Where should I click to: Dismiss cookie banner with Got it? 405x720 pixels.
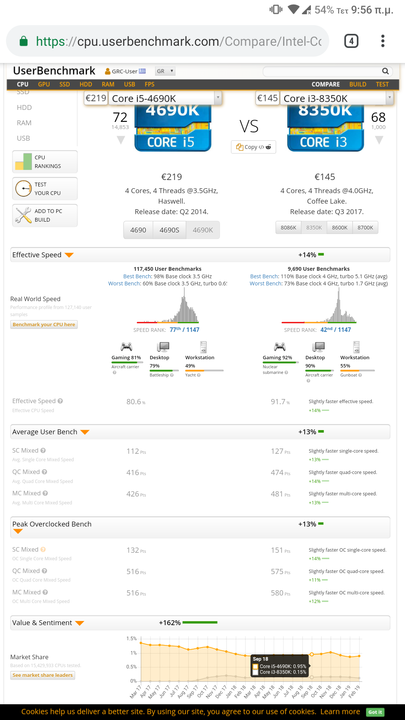pyautogui.click(x=375, y=712)
